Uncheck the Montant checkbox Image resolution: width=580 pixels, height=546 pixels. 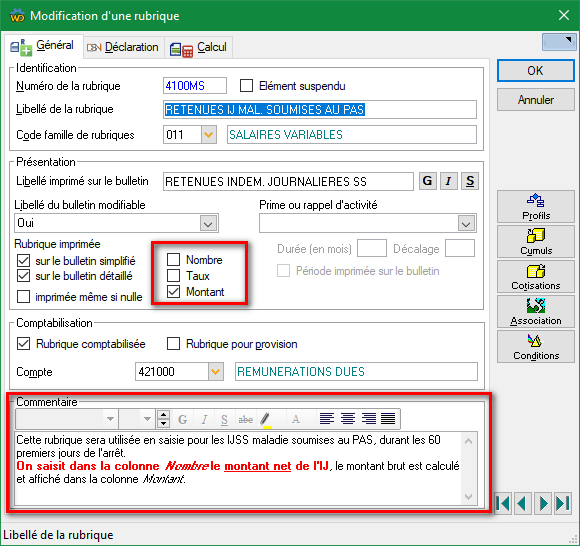pyautogui.click(x=173, y=291)
